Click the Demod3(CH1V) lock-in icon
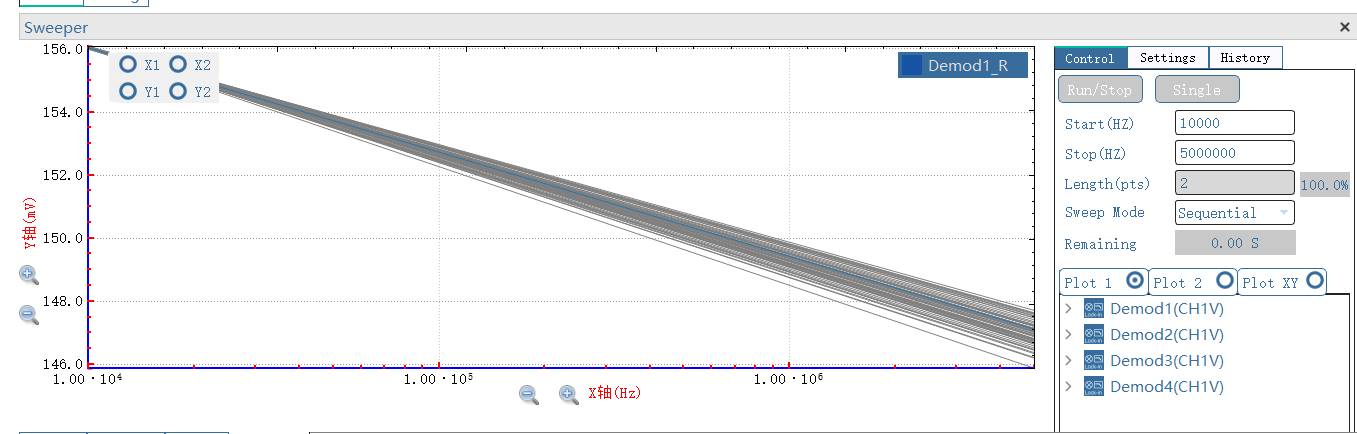 point(1094,361)
